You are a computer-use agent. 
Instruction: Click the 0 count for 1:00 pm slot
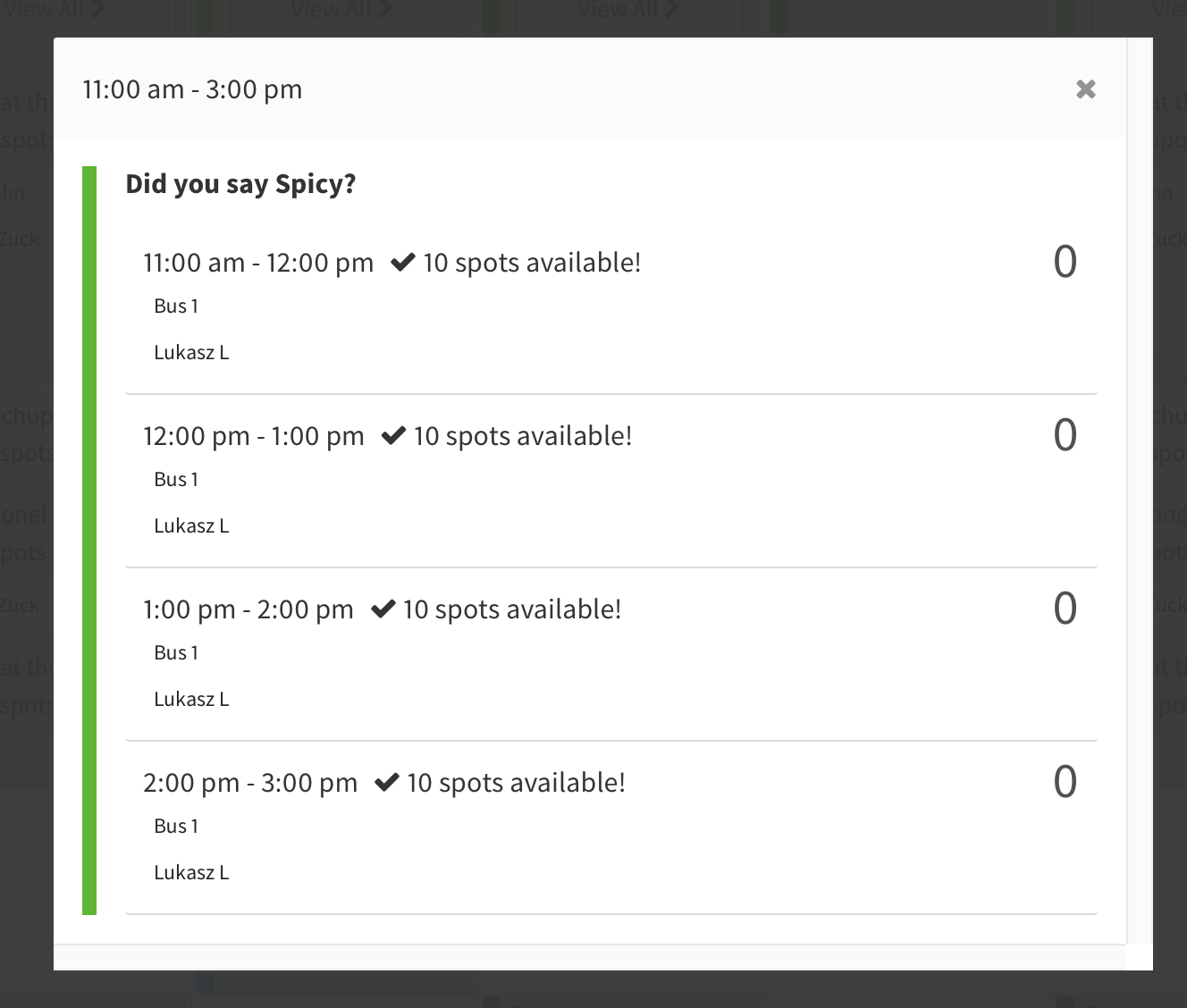point(1065,609)
